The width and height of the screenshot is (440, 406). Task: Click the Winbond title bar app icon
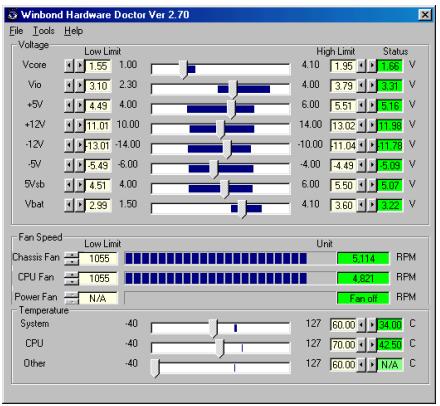click(x=13, y=15)
